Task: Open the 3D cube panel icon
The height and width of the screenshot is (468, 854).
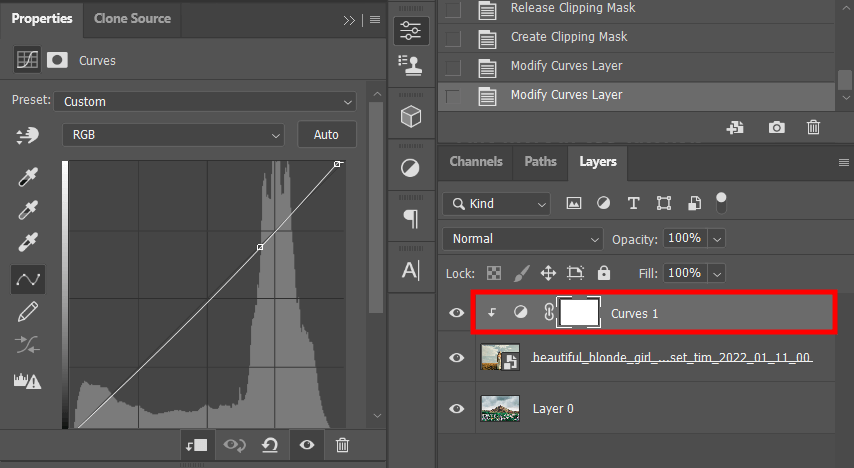Action: click(x=411, y=116)
